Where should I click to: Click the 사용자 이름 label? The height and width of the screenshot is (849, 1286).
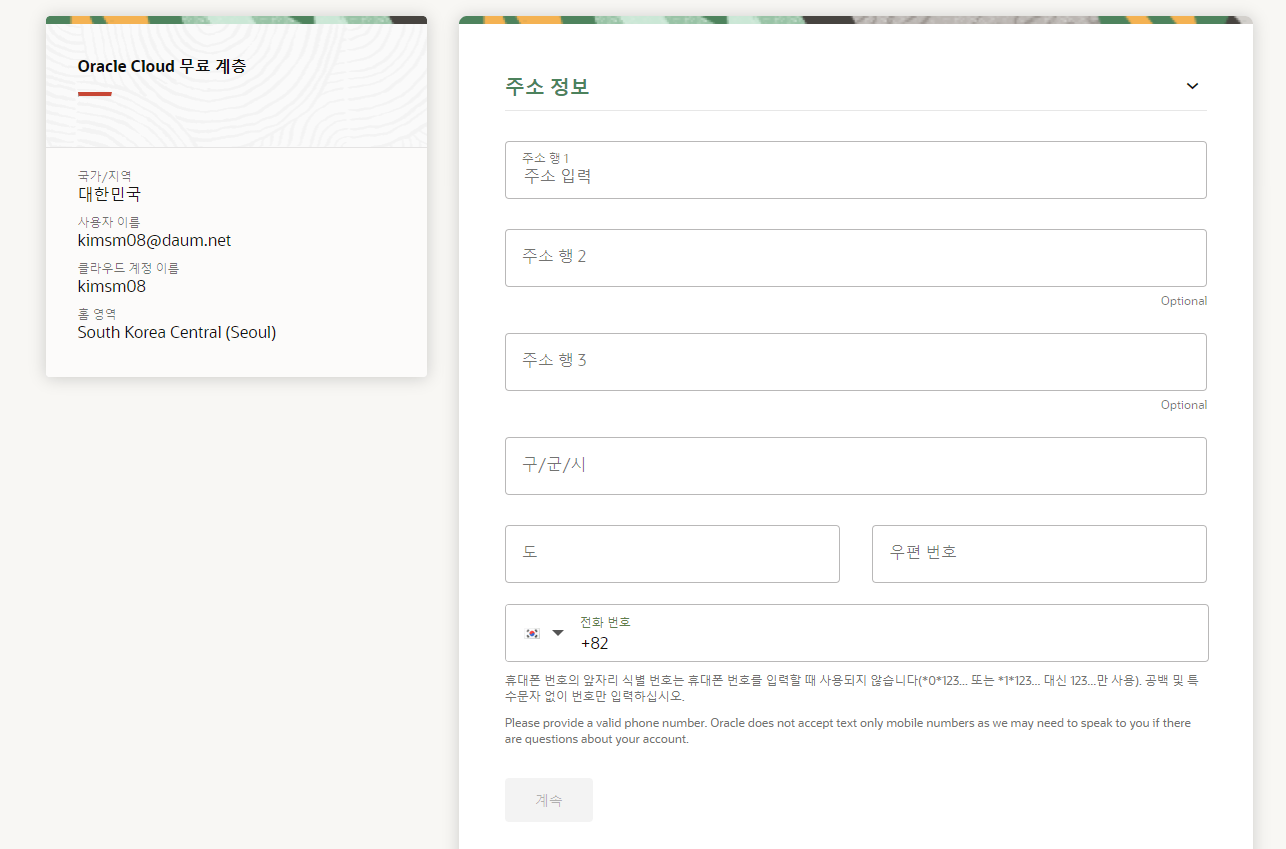point(109,222)
